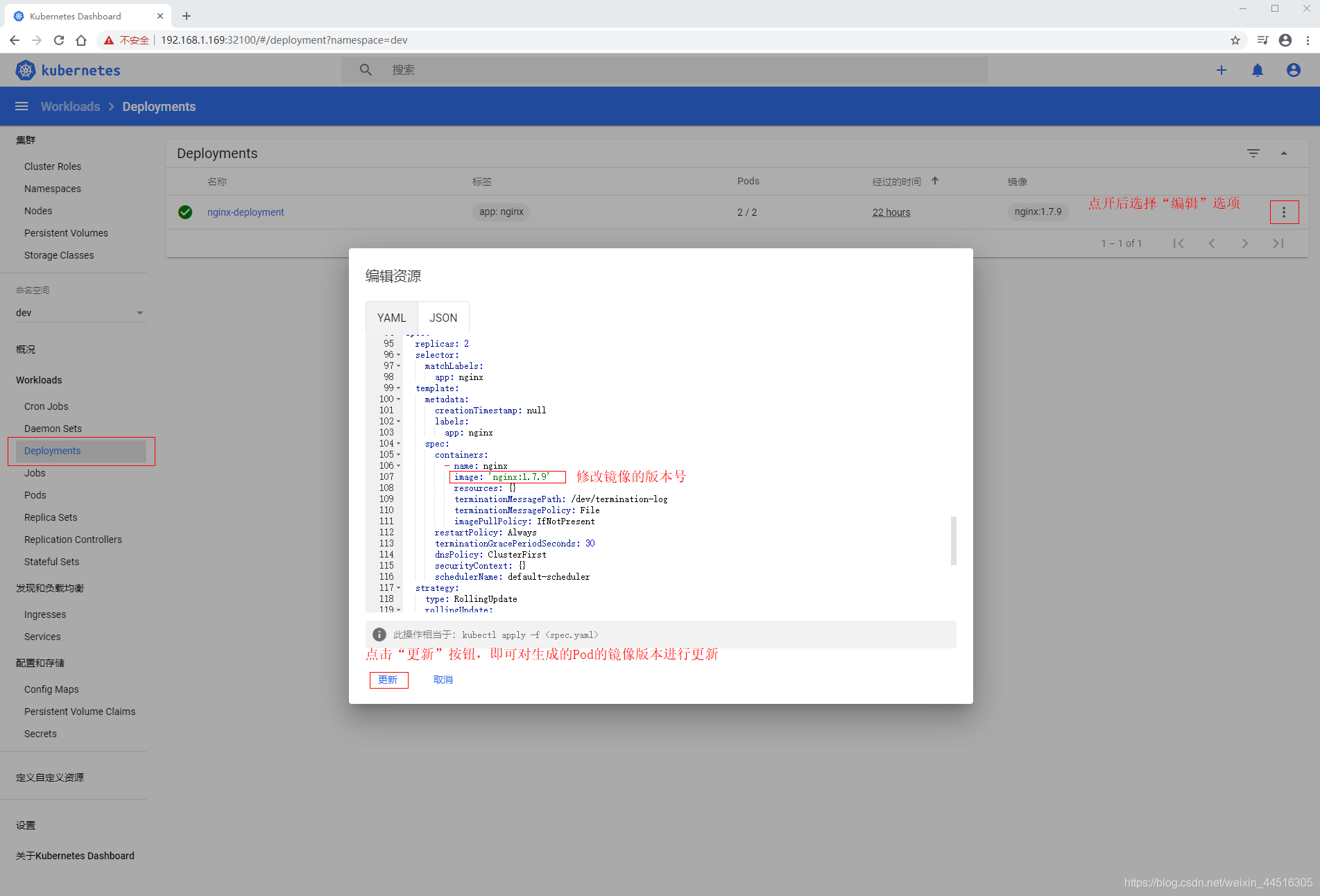Click the plus create resource icon
Viewport: 1320px width, 896px height.
click(1222, 70)
